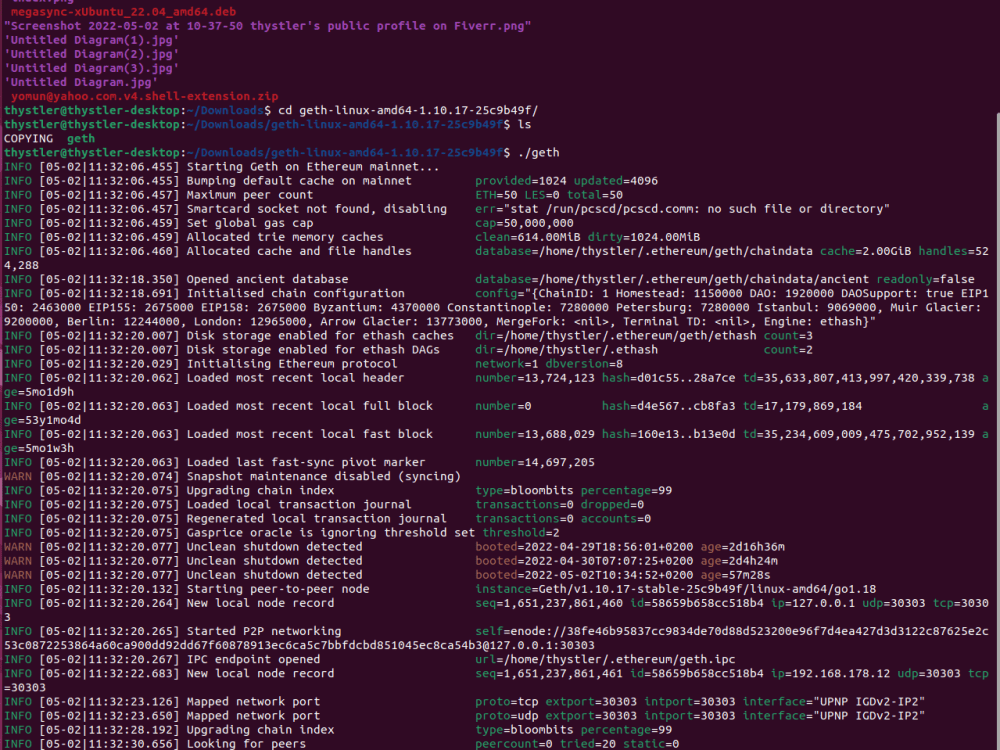Image resolution: width=1000 pixels, height=750 pixels.
Task: Select the 'dbversion=8' value
Action: [584, 364]
